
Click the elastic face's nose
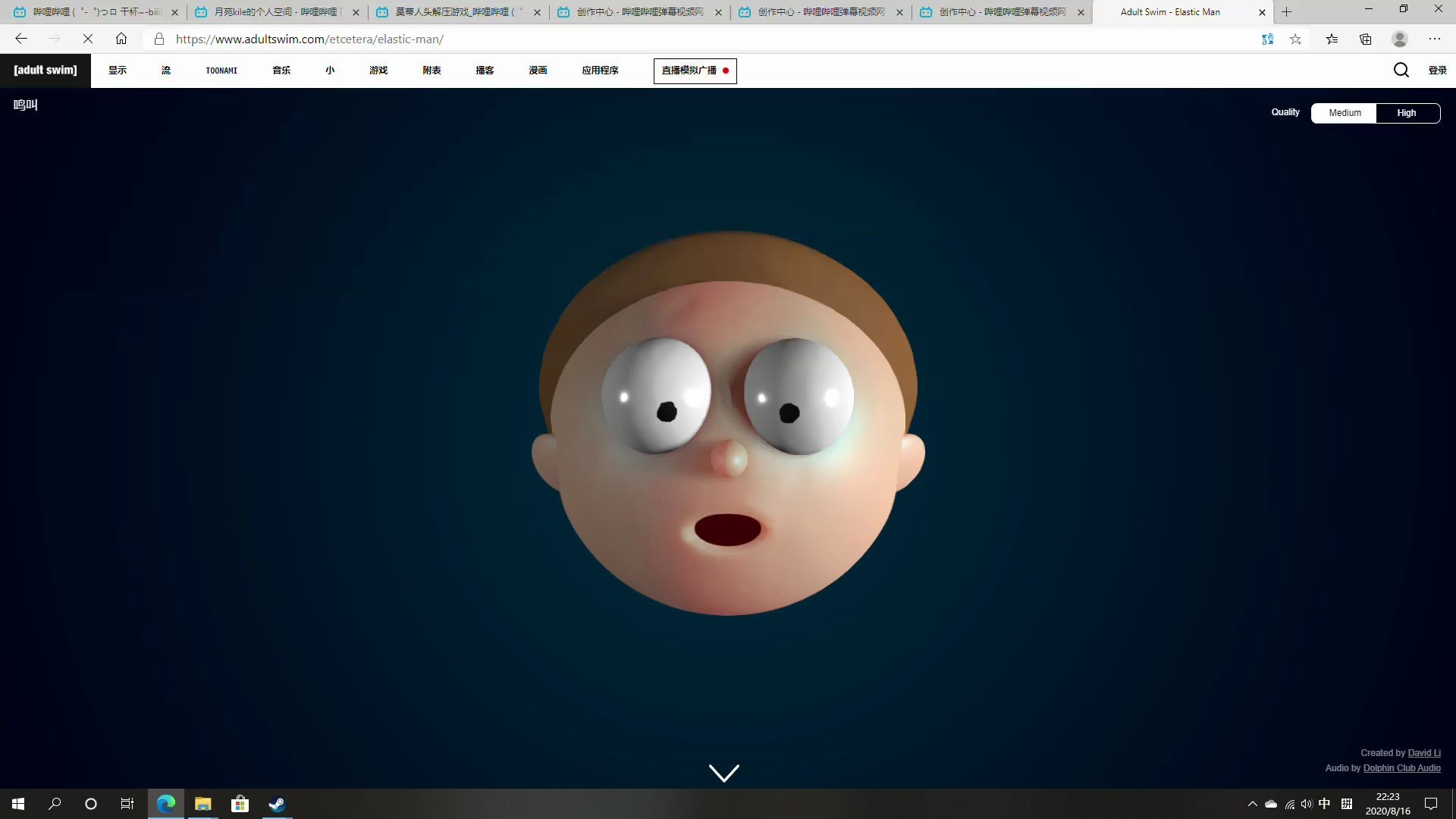pos(729,458)
